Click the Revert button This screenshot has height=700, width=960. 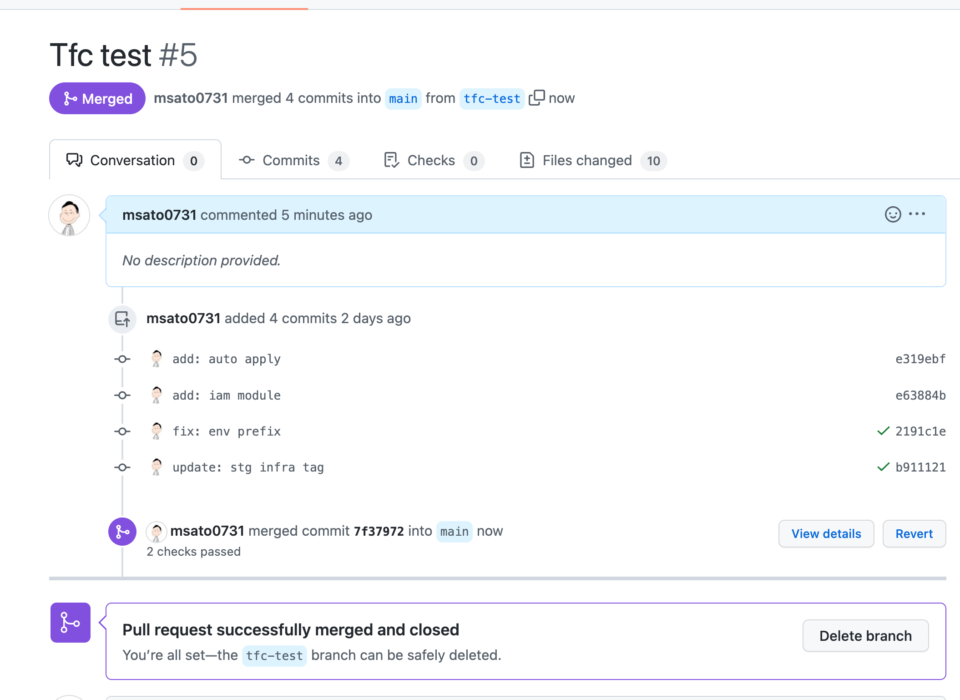pos(914,533)
